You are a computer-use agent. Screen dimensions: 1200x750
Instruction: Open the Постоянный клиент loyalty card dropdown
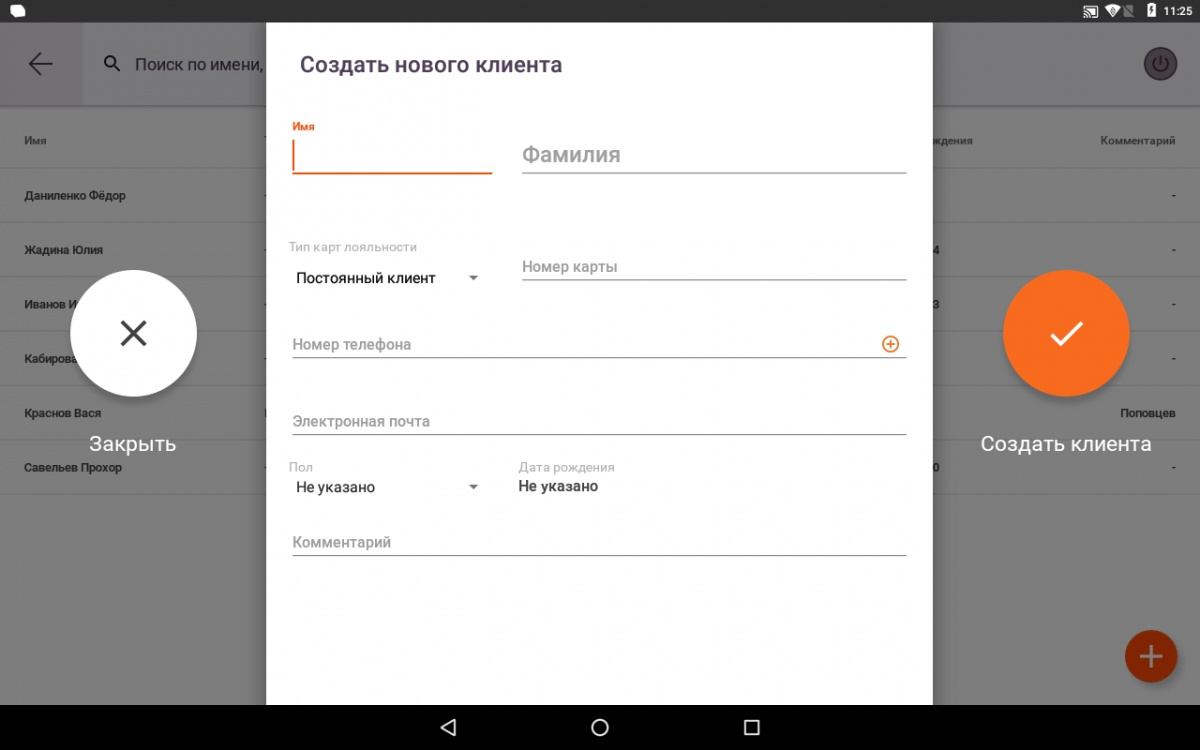[x=387, y=278]
